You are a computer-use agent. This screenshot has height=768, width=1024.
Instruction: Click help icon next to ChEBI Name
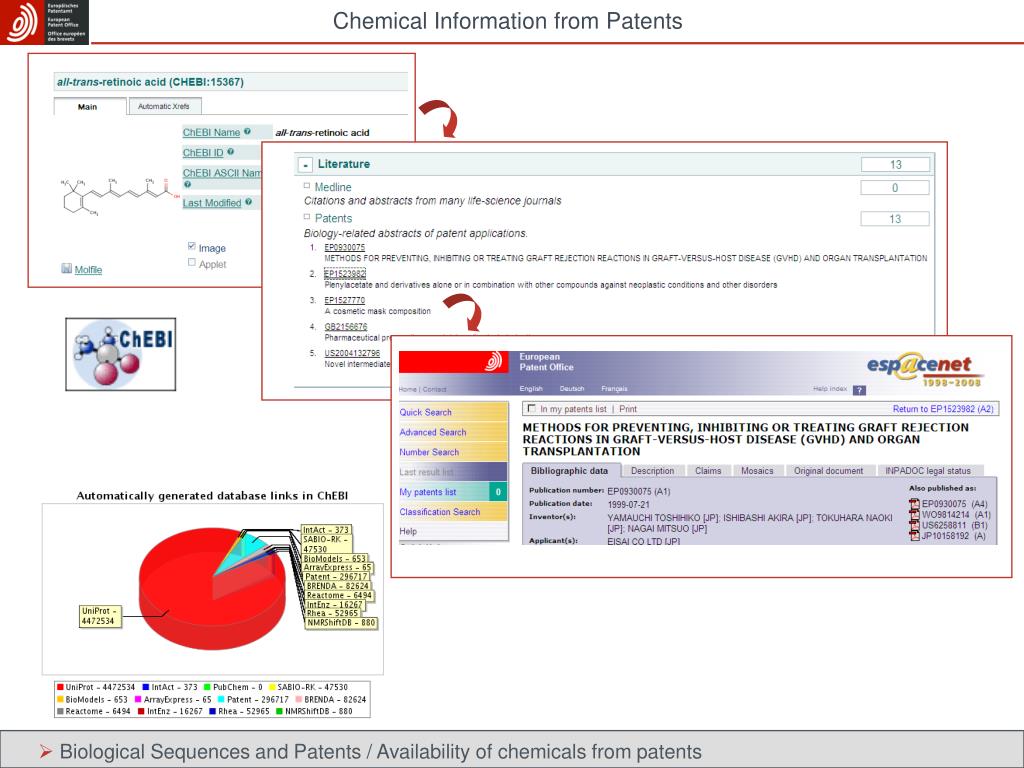pyautogui.click(x=248, y=132)
